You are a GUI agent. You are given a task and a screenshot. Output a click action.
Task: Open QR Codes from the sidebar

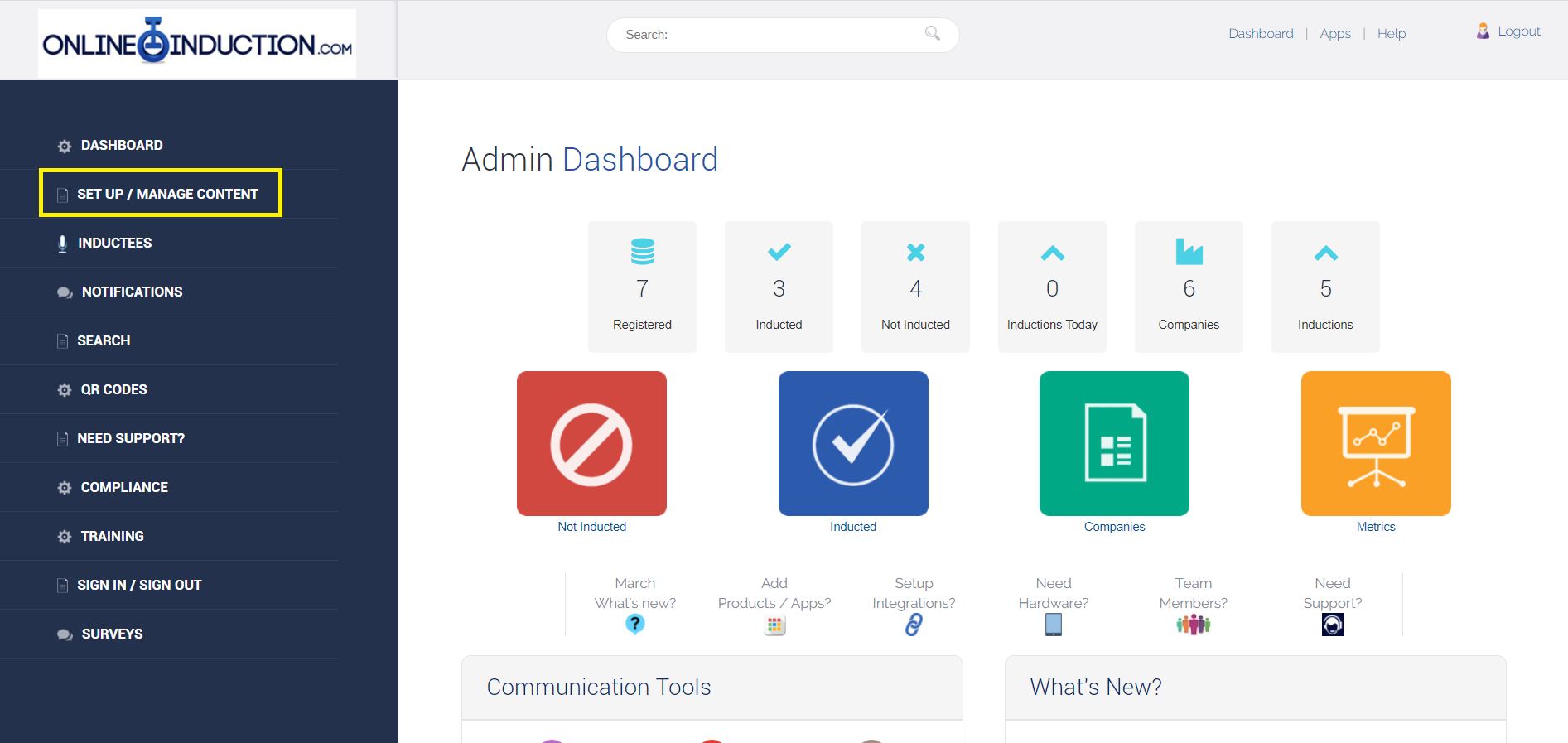tap(113, 389)
